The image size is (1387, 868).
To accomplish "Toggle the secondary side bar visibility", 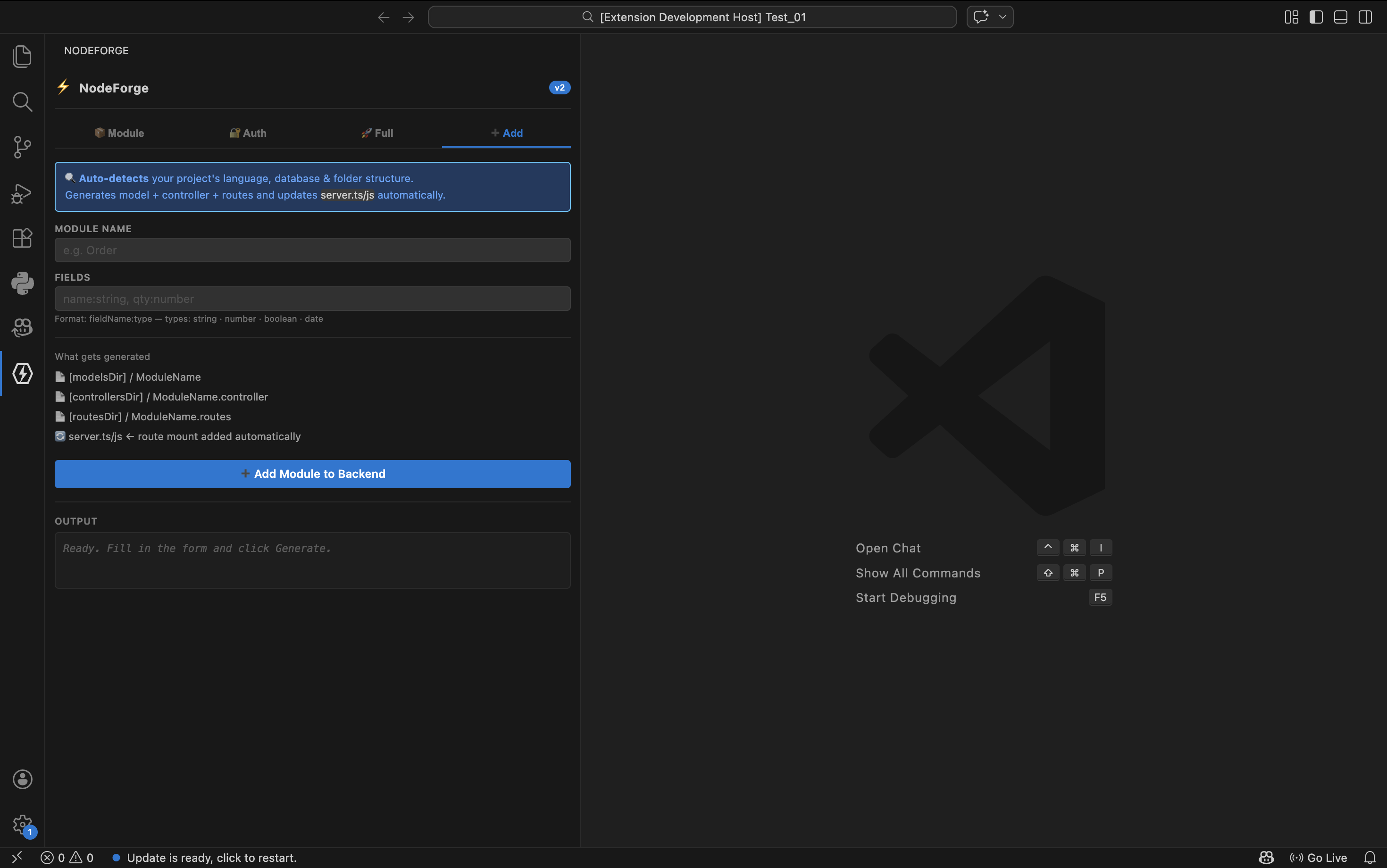I will [1365, 17].
